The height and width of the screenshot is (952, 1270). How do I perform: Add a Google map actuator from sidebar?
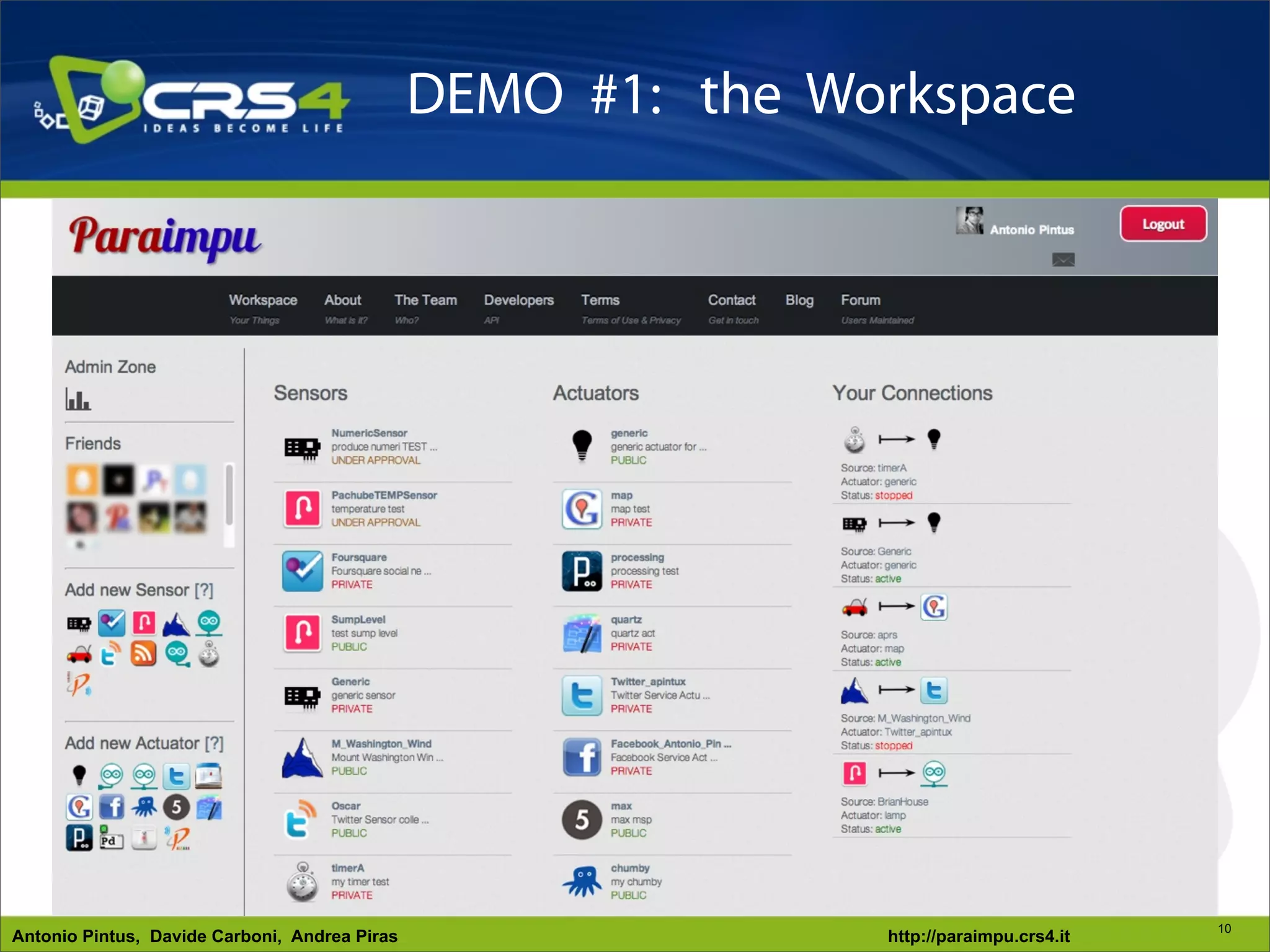coord(79,807)
